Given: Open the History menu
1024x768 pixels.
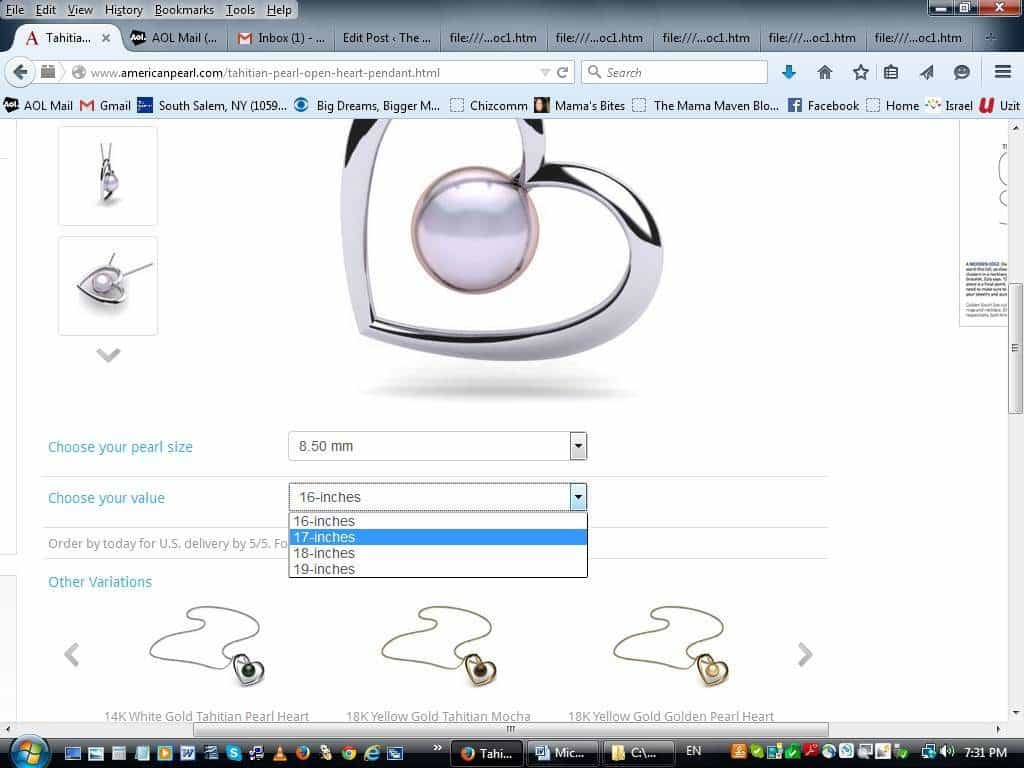Looking at the screenshot, I should tap(123, 10).
